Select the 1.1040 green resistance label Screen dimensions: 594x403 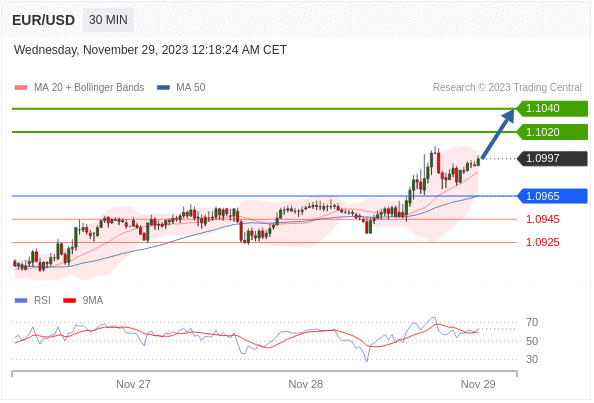[x=553, y=109]
